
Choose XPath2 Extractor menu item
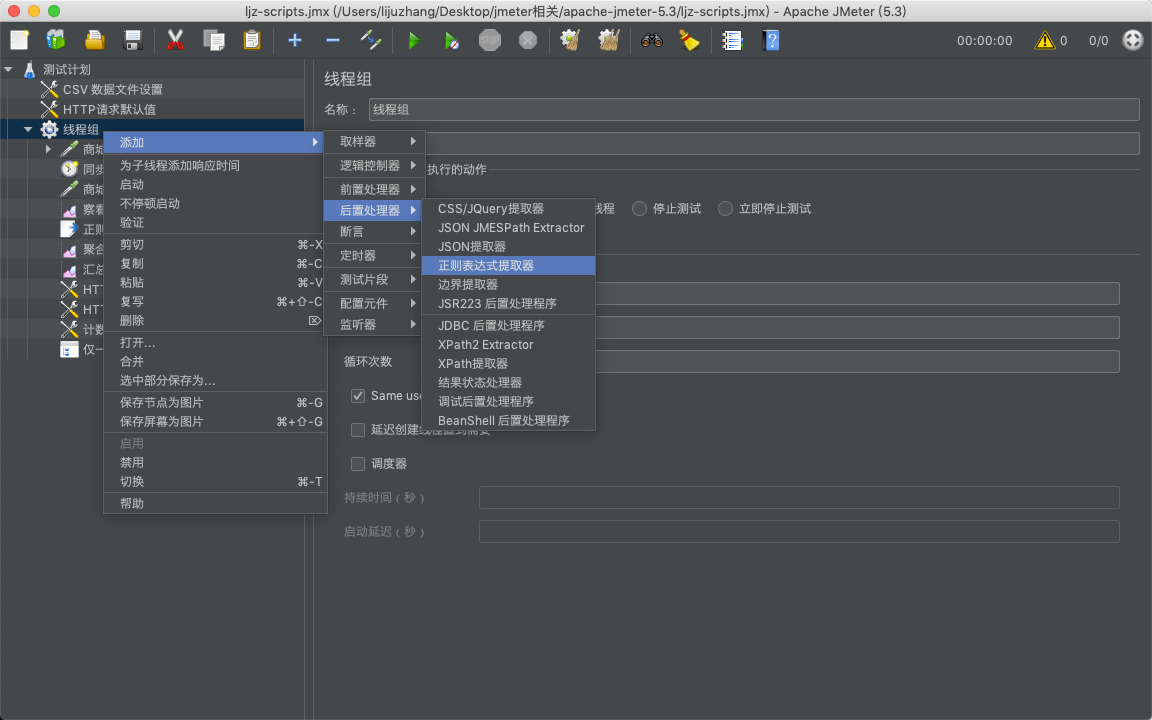[508, 344]
